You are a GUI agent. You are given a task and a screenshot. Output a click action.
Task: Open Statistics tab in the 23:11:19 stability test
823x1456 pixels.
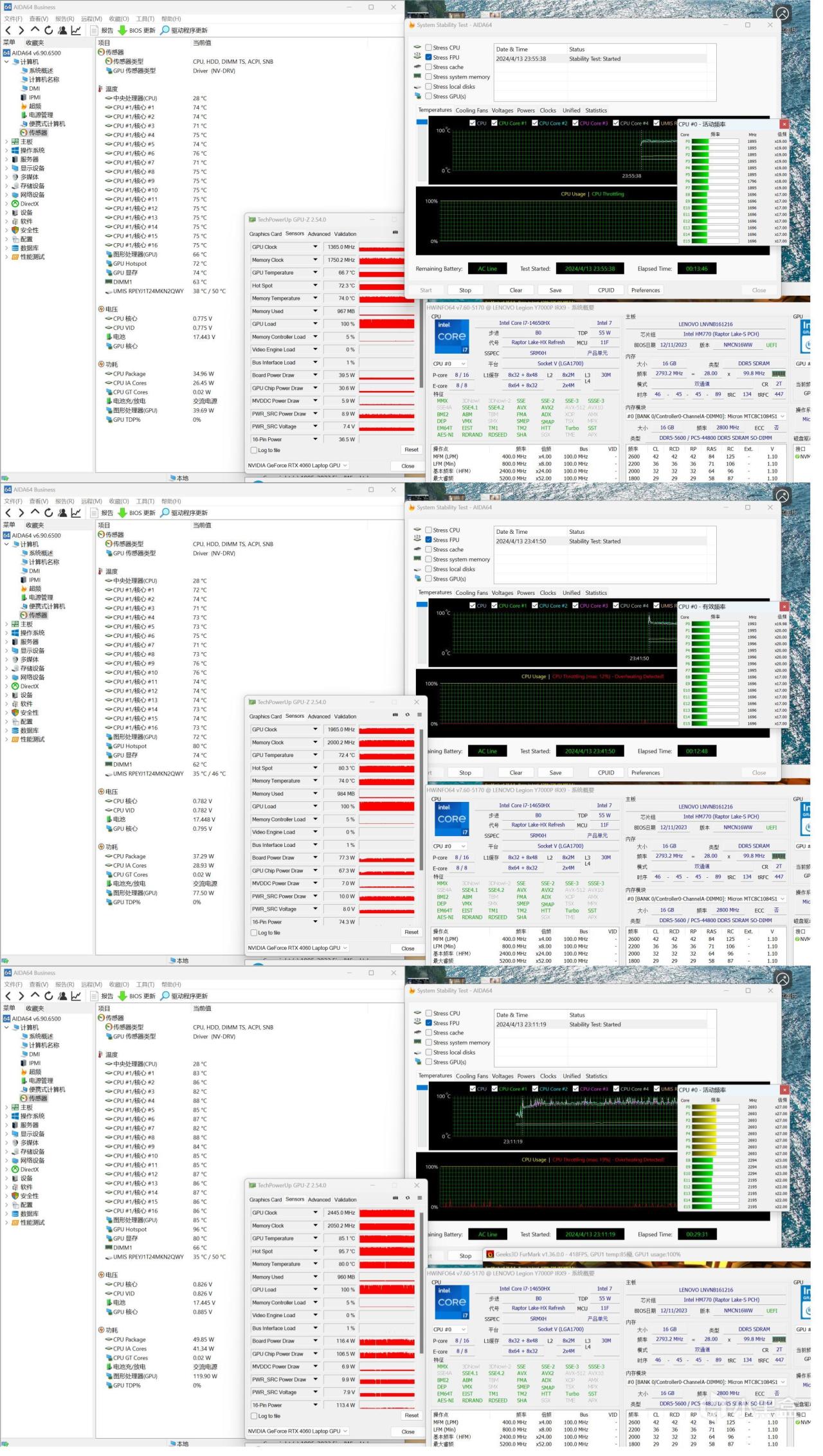pyautogui.click(x=596, y=1076)
